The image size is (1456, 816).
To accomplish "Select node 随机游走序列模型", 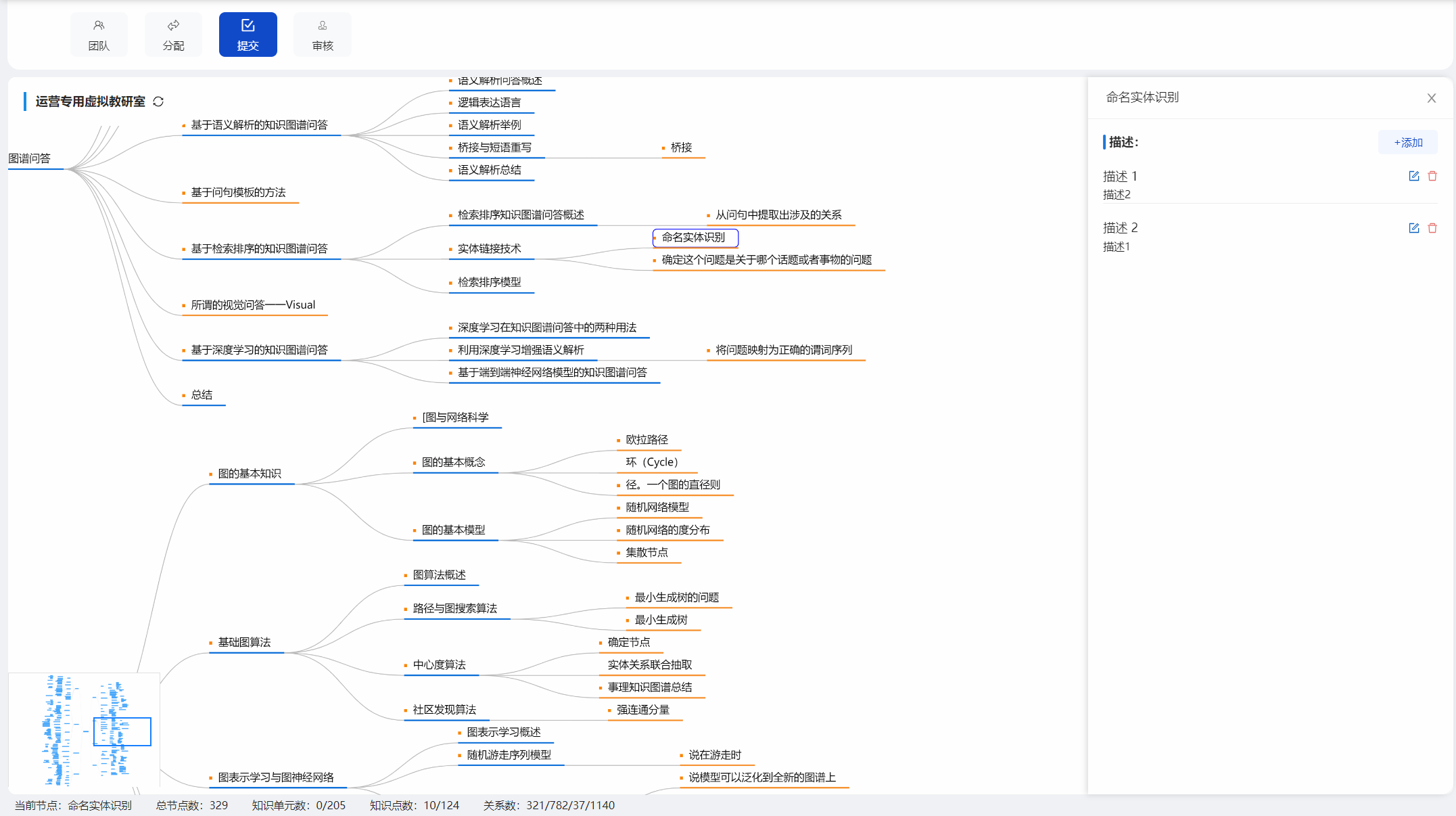I will [x=509, y=755].
